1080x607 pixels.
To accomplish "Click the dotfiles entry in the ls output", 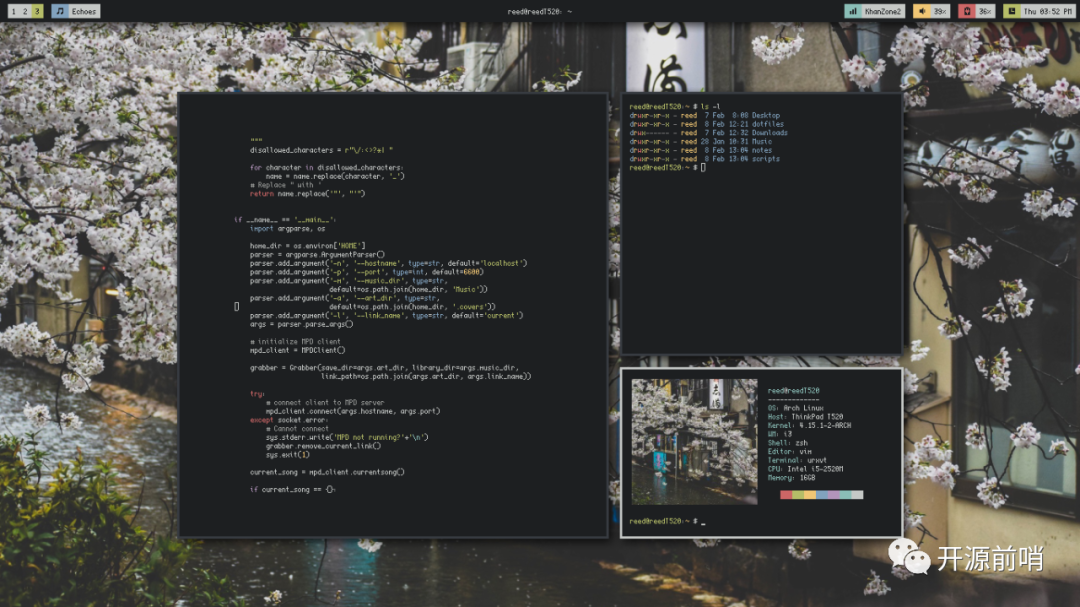I will tap(766, 123).
